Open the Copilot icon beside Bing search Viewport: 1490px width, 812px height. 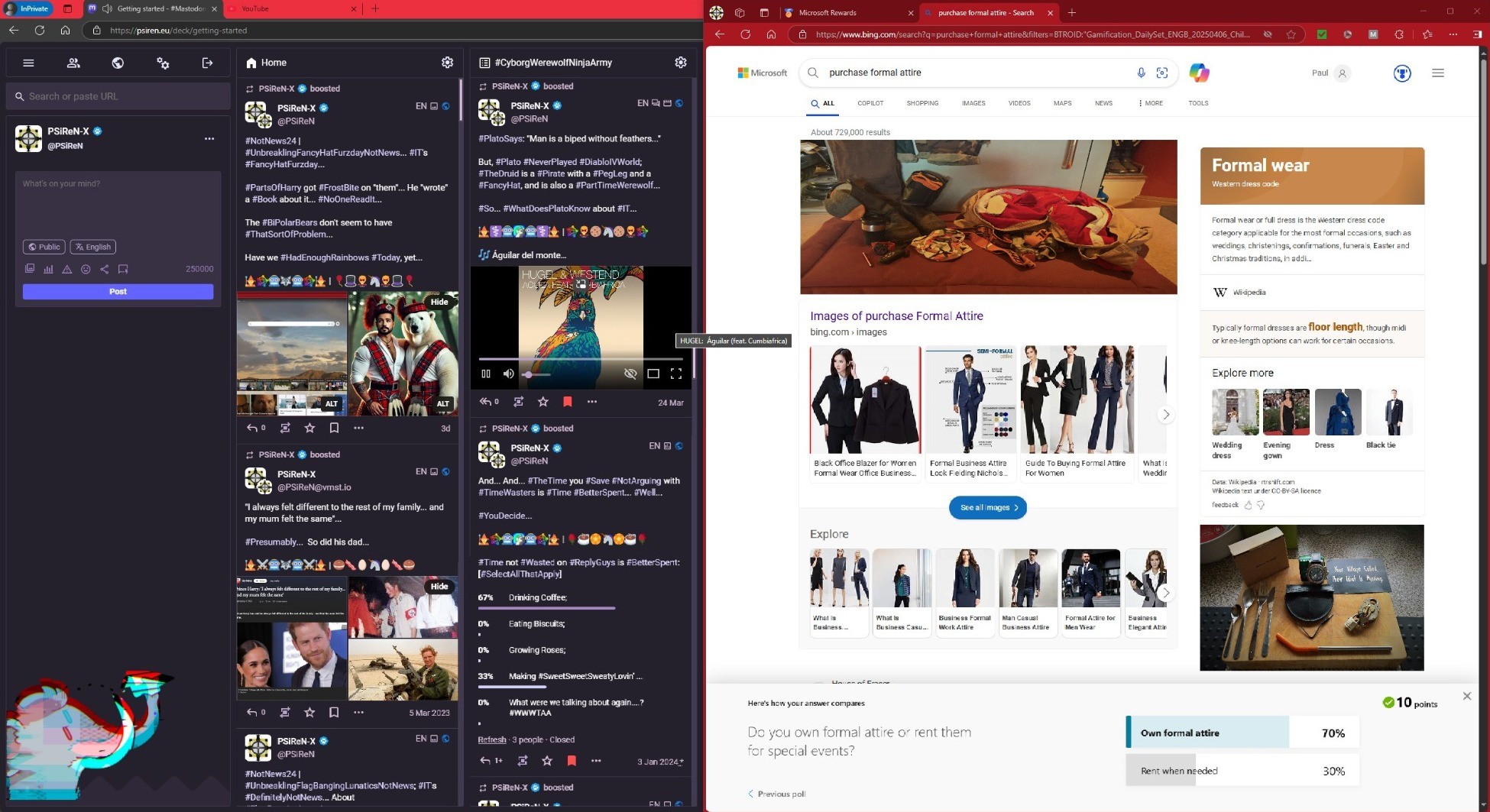[1199, 73]
